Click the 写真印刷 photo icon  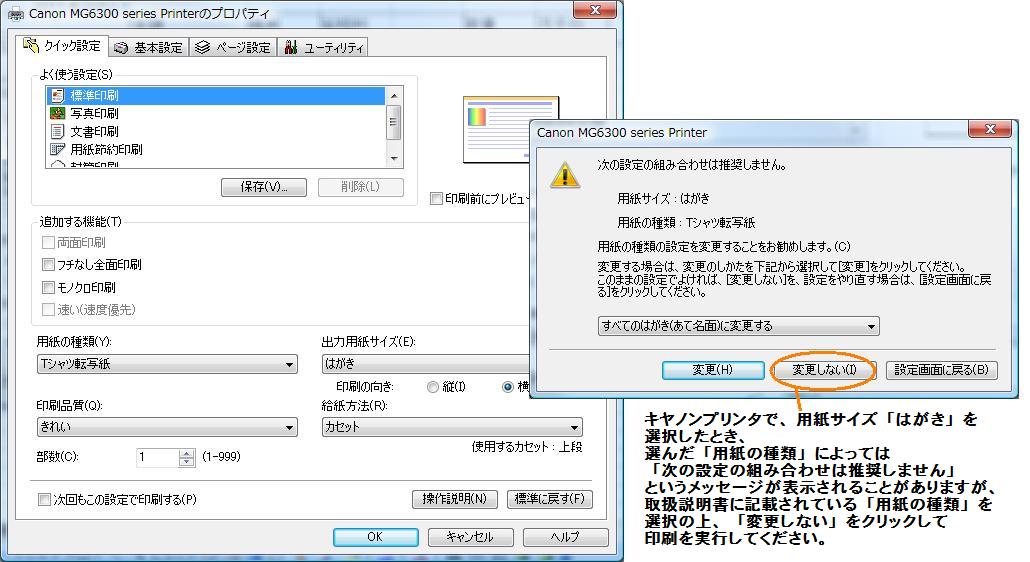pyautogui.click(x=58, y=113)
